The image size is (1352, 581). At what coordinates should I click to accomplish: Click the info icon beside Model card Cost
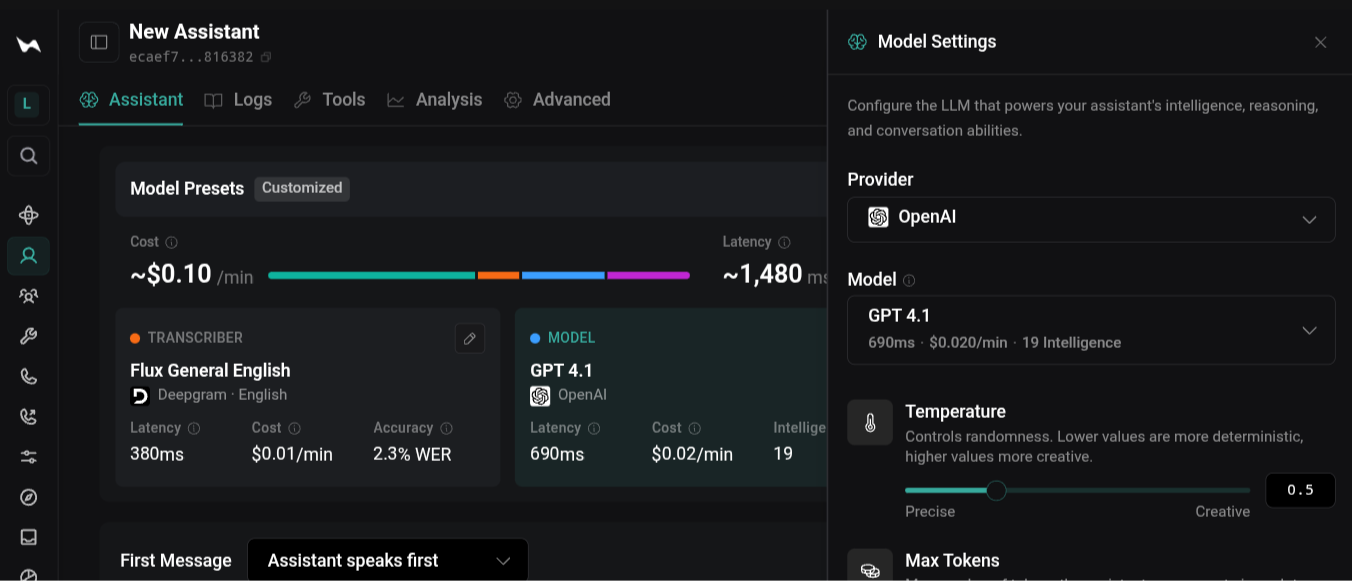point(694,428)
